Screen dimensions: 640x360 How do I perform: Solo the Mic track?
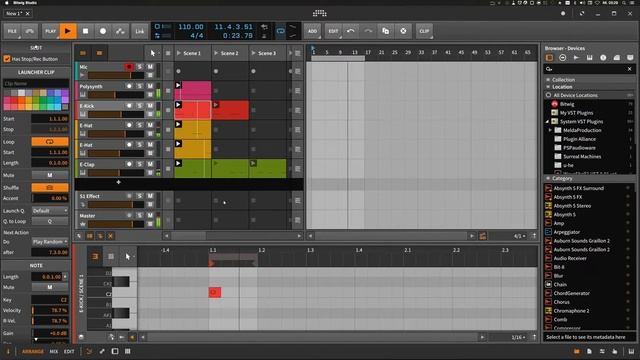click(x=140, y=67)
